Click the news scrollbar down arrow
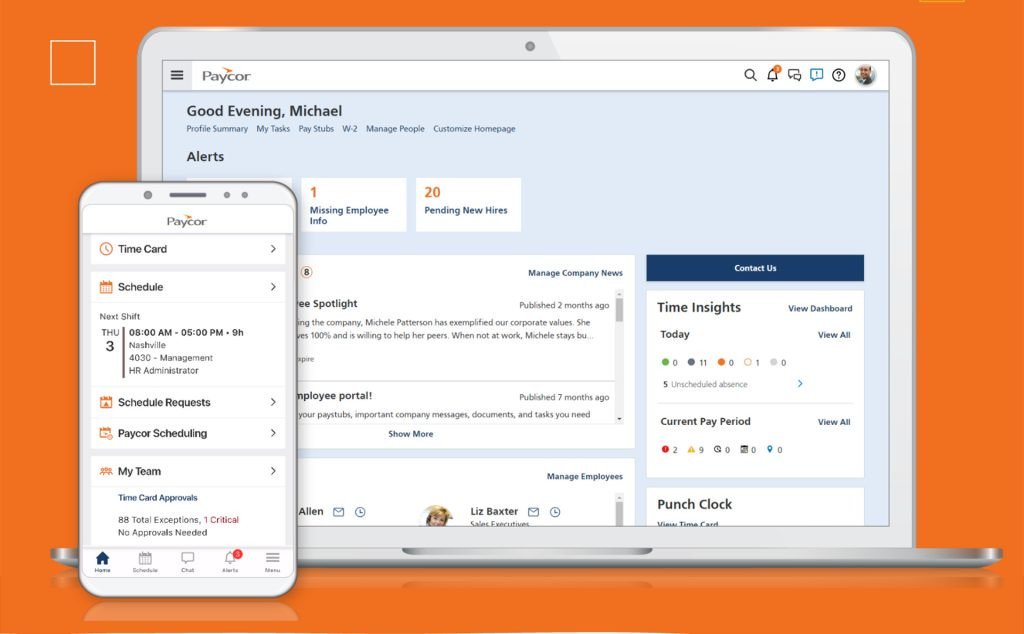Image resolution: width=1024 pixels, height=634 pixels. (x=619, y=419)
